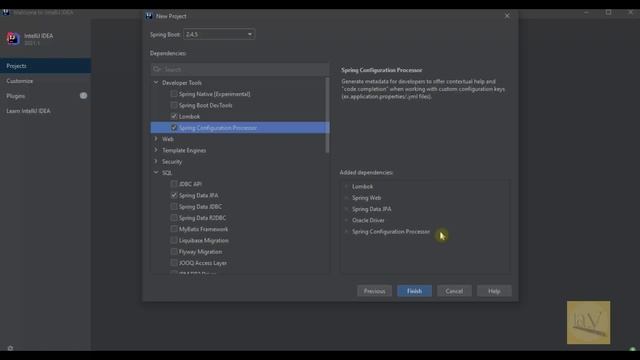Select Lombok in Added dependencies

[362, 187]
